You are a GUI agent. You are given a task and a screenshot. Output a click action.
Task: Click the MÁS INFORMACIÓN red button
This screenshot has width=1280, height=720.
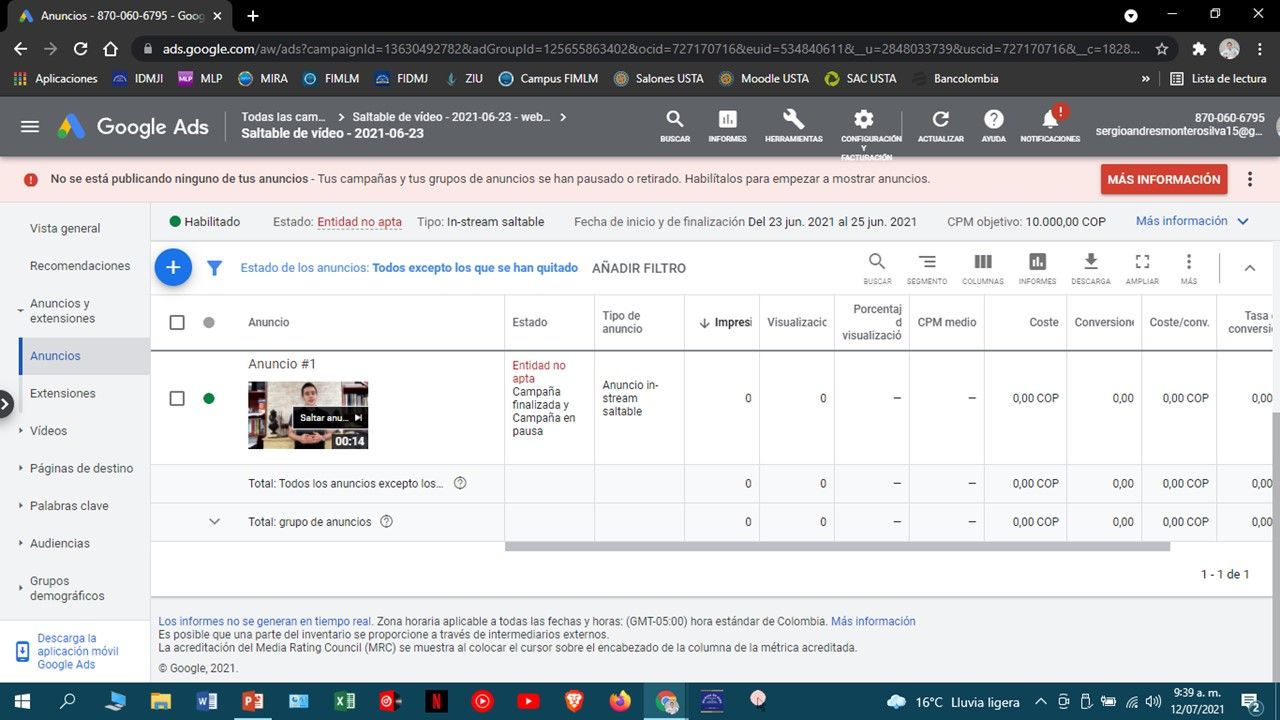coord(1164,179)
